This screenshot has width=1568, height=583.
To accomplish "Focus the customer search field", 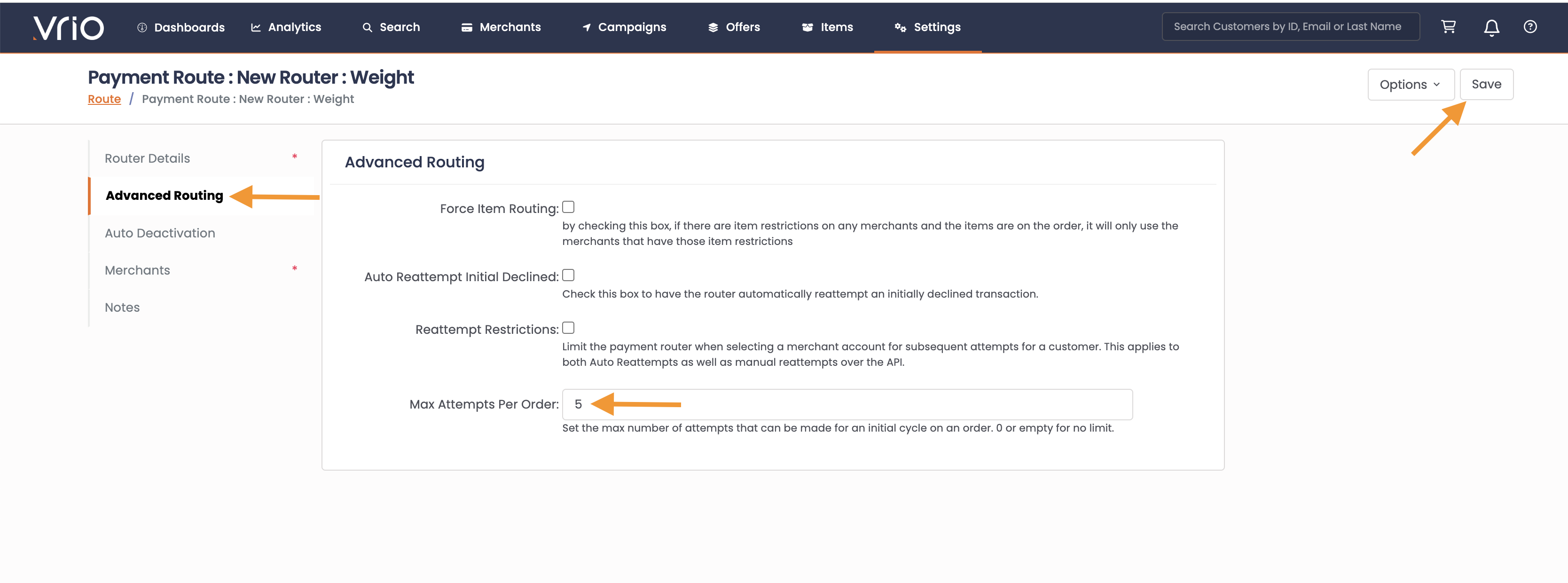I will pos(1290,27).
